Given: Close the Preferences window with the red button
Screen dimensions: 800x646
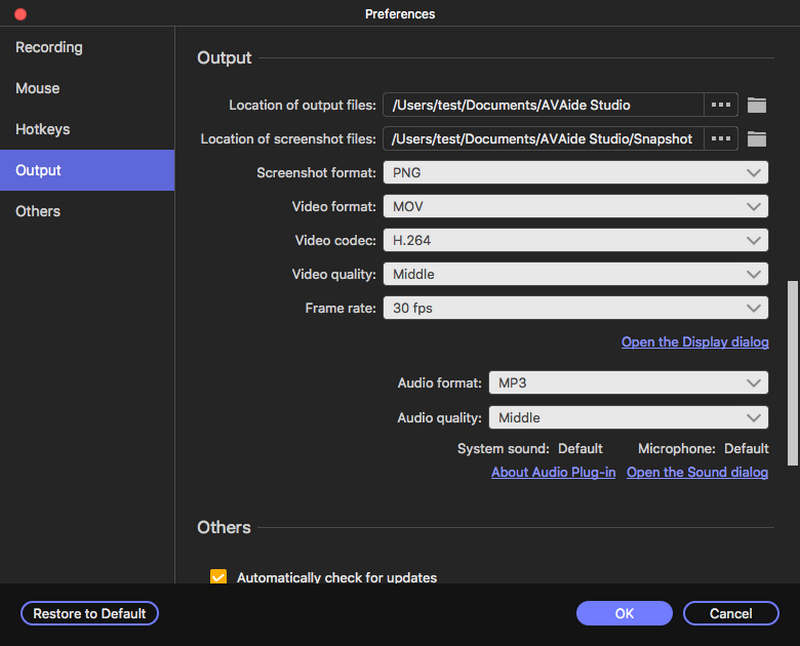Looking at the screenshot, I should click(x=20, y=14).
